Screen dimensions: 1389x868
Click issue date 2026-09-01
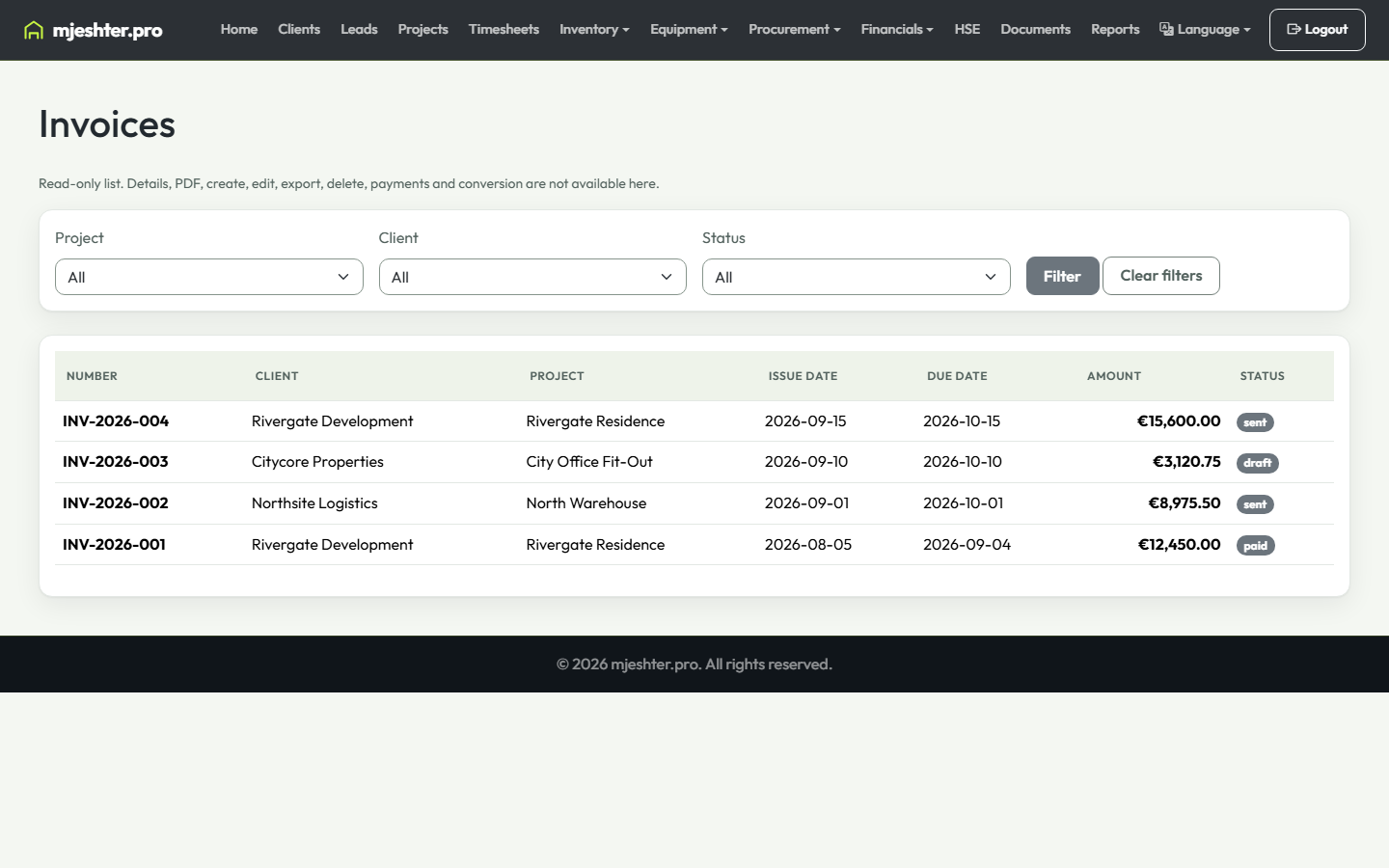[807, 503]
